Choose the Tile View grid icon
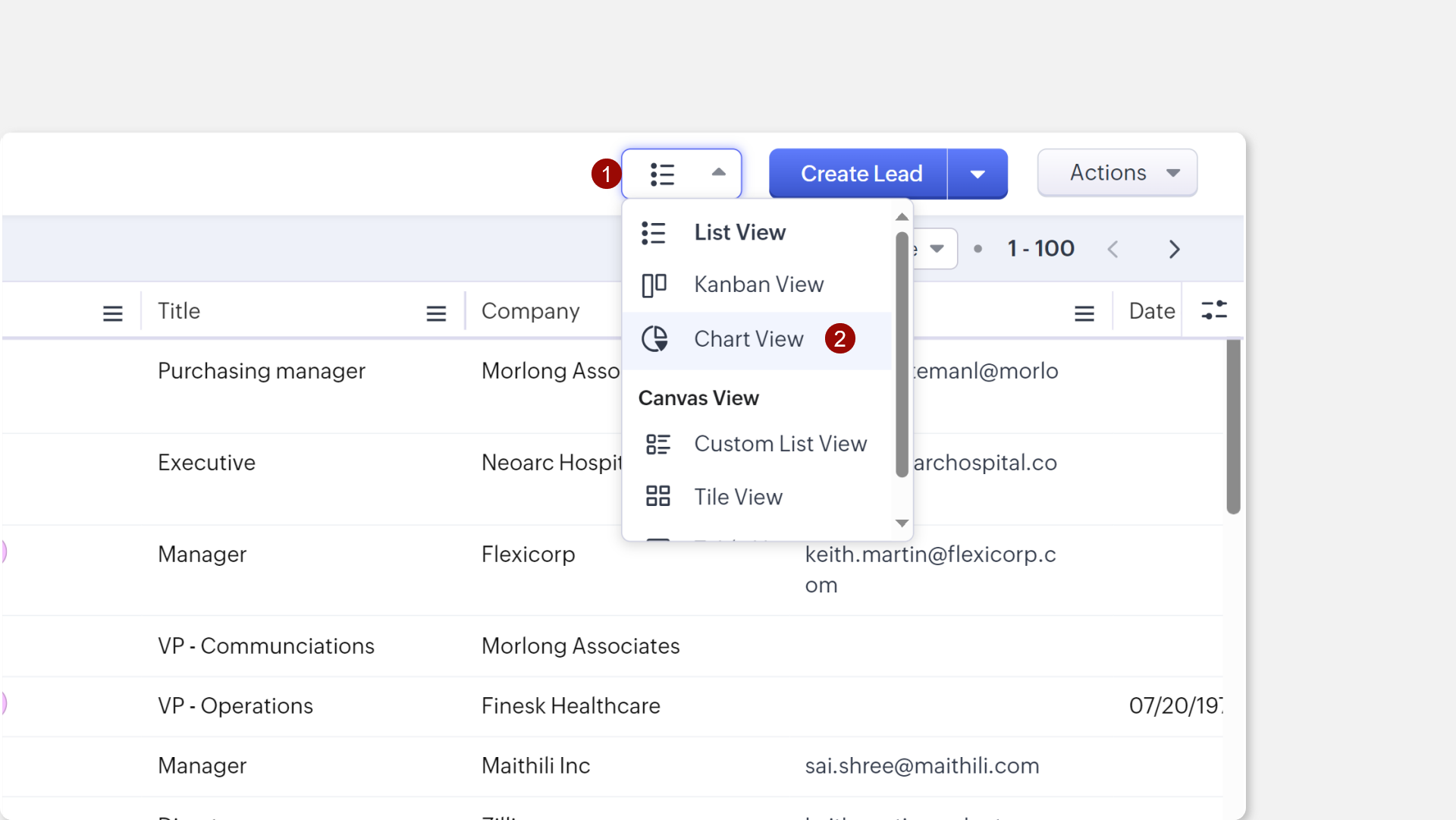The height and width of the screenshot is (820, 1456). [657, 497]
